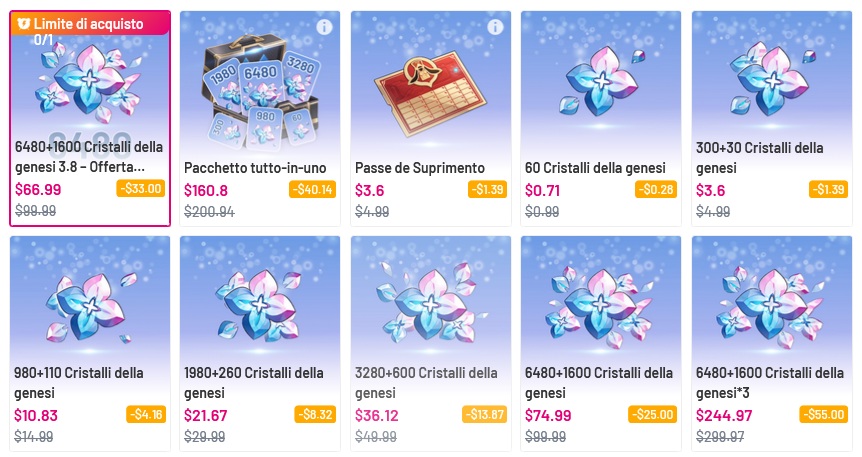Open the 6480+1600 Cristalli della genesi*3 title
862x457 pixels.
point(770,383)
